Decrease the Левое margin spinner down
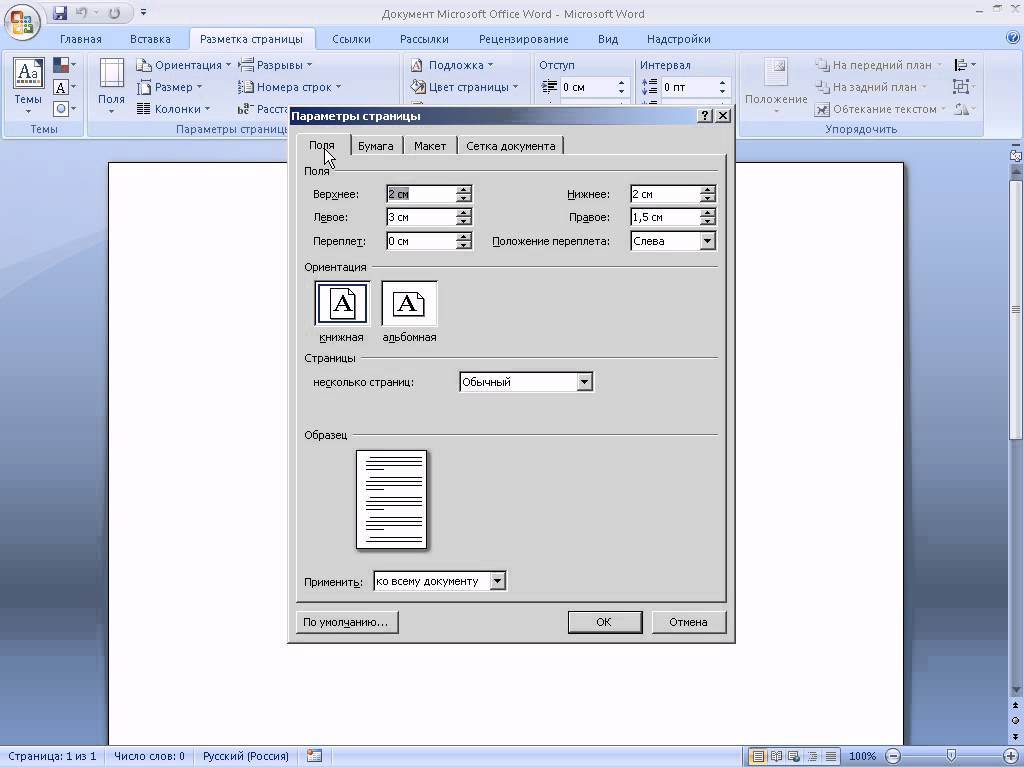 click(464, 221)
